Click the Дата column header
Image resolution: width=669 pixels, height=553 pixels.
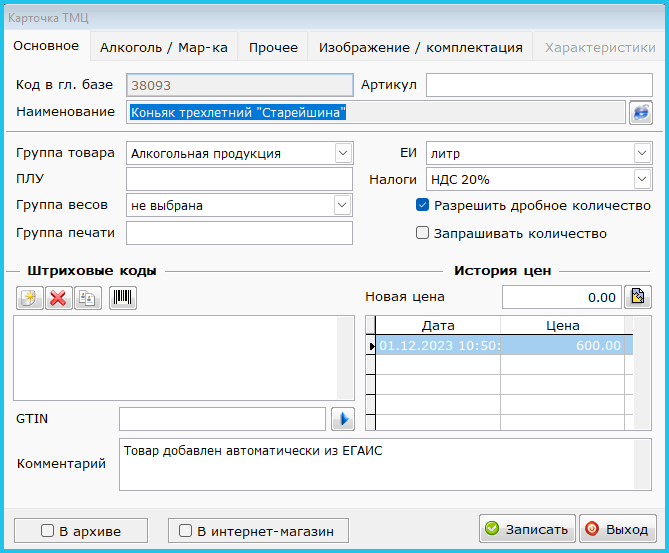point(438,326)
